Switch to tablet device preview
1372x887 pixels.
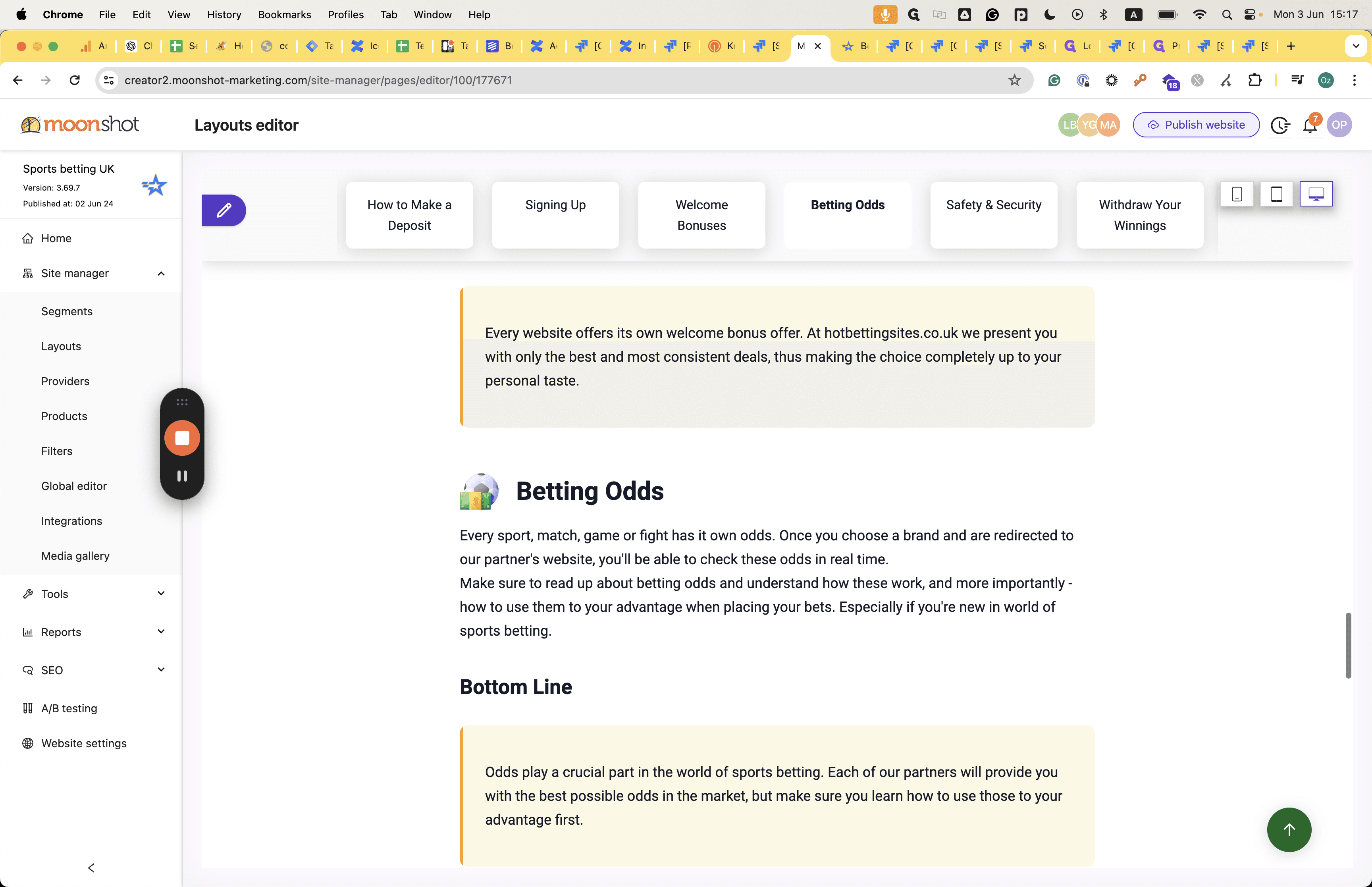pyautogui.click(x=1276, y=194)
